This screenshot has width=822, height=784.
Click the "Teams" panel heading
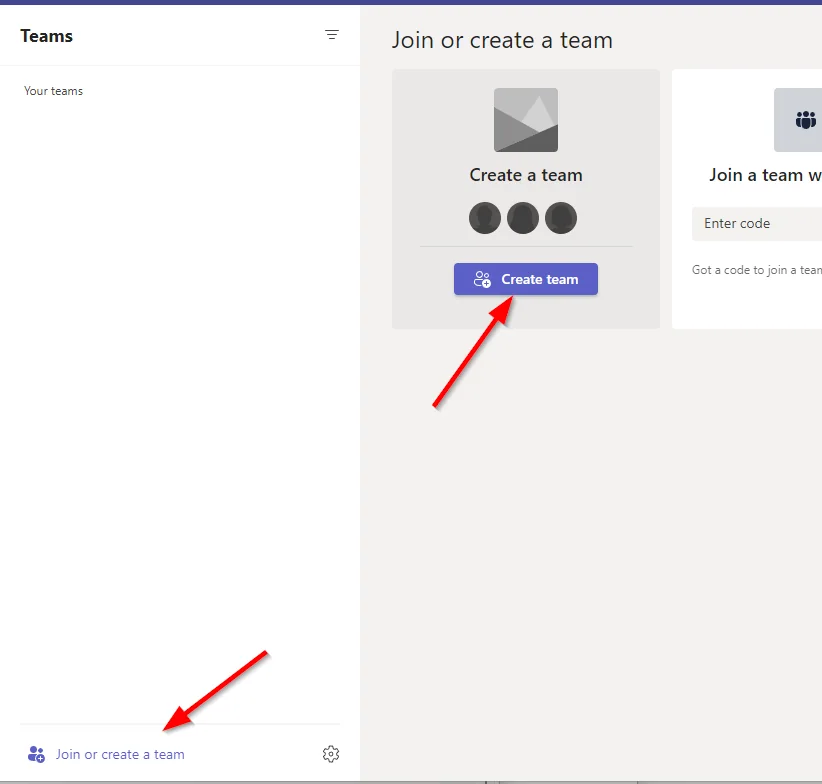click(x=47, y=36)
